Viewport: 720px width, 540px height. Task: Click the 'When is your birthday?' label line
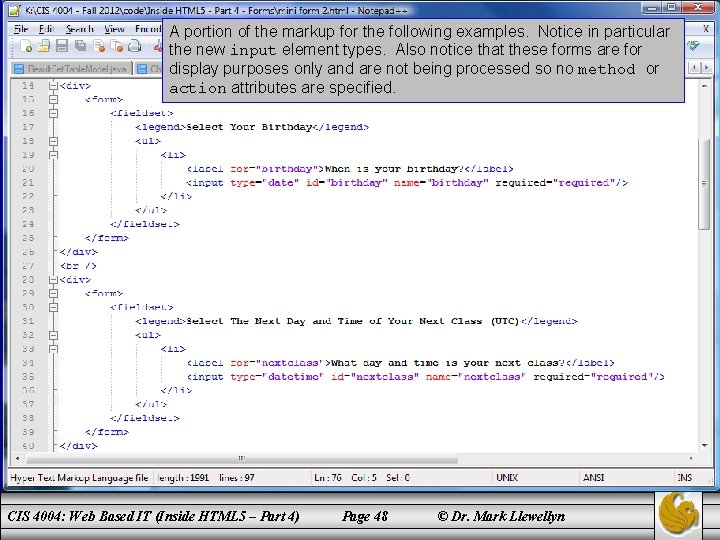pyautogui.click(x=350, y=169)
